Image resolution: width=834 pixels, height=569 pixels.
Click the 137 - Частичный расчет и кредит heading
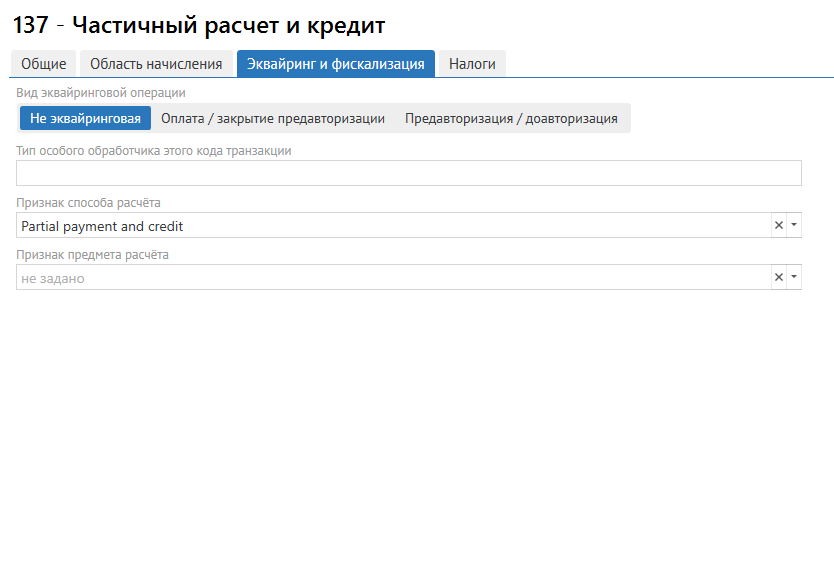pyautogui.click(x=198, y=25)
